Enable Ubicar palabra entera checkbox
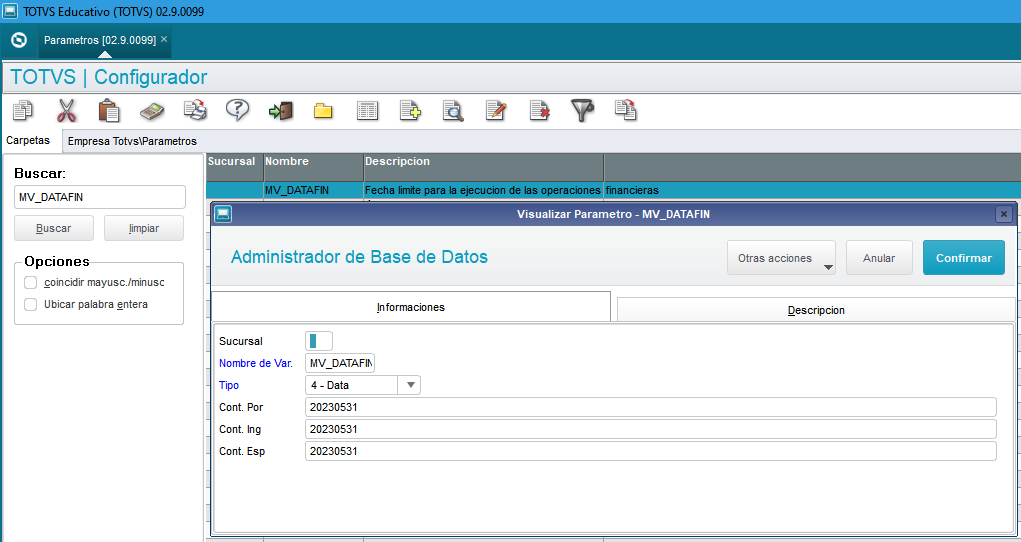The height and width of the screenshot is (542, 1021). tap(31, 305)
